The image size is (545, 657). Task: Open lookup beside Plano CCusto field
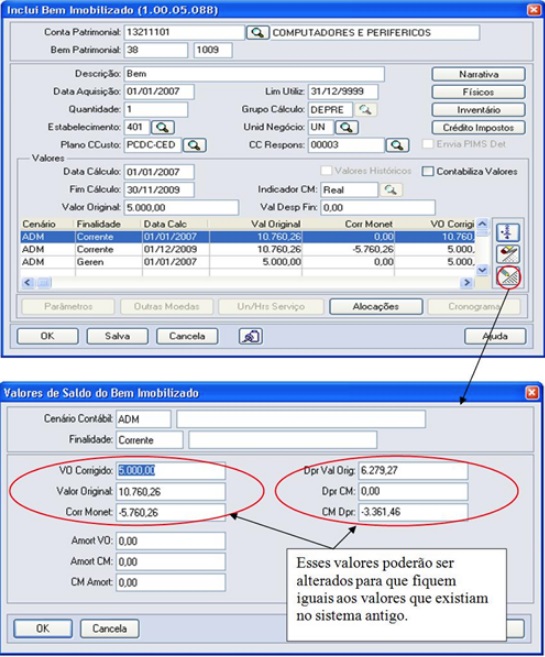[x=194, y=145]
